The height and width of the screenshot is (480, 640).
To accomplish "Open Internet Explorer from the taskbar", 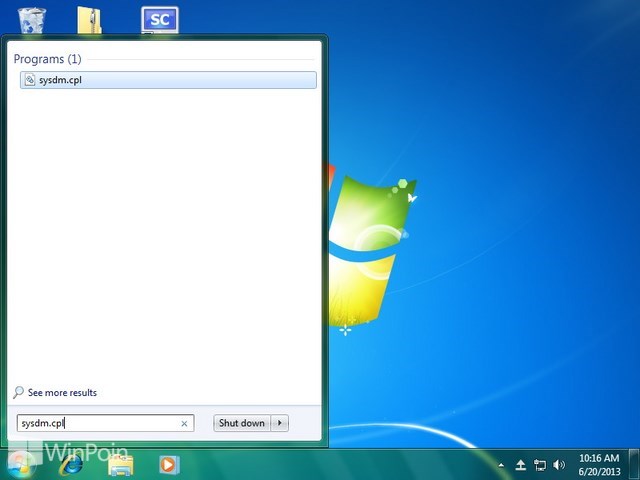I will (72, 464).
